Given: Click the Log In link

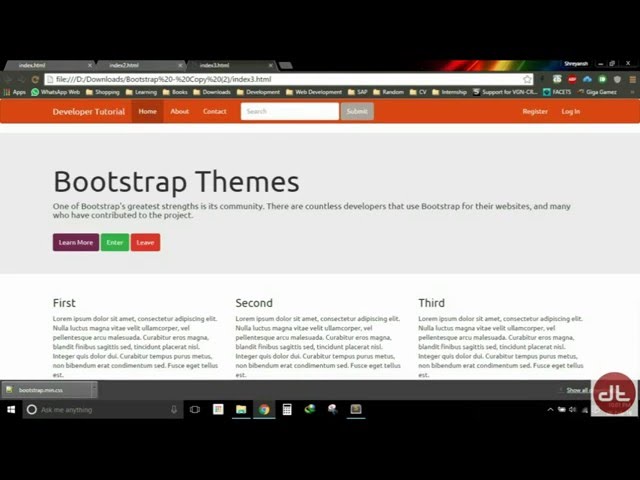Looking at the screenshot, I should click(571, 111).
